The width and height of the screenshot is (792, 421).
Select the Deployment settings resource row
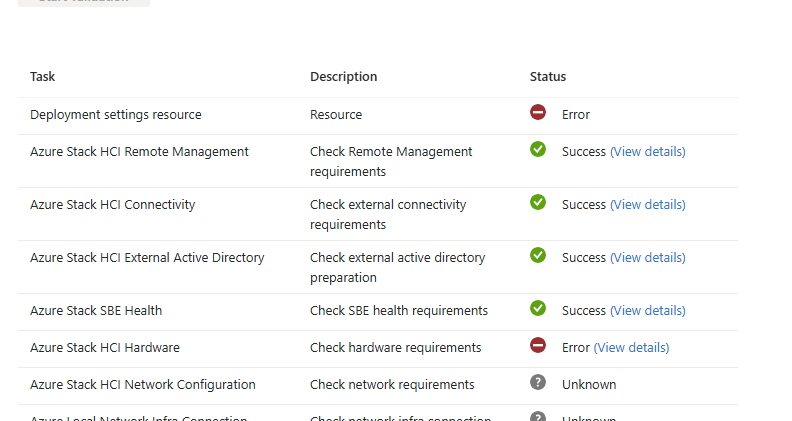(x=378, y=116)
